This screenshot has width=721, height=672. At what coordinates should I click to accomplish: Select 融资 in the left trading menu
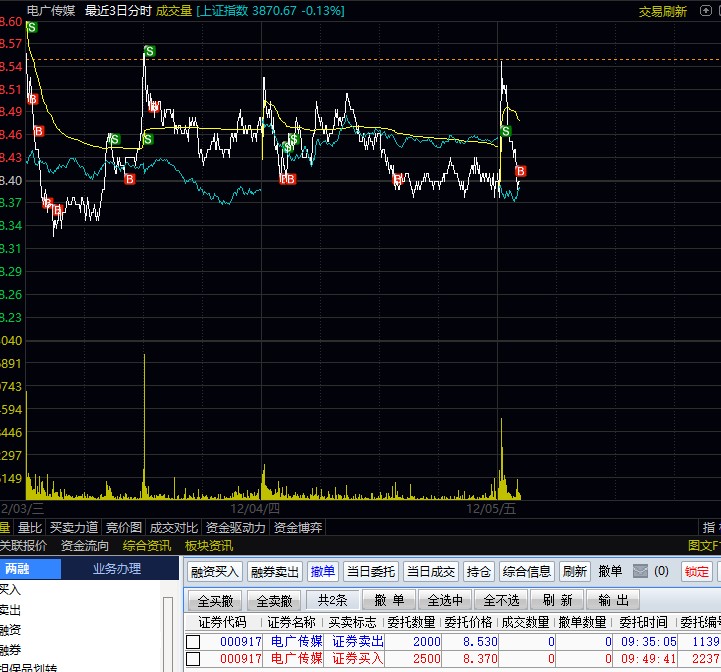(x=10, y=630)
